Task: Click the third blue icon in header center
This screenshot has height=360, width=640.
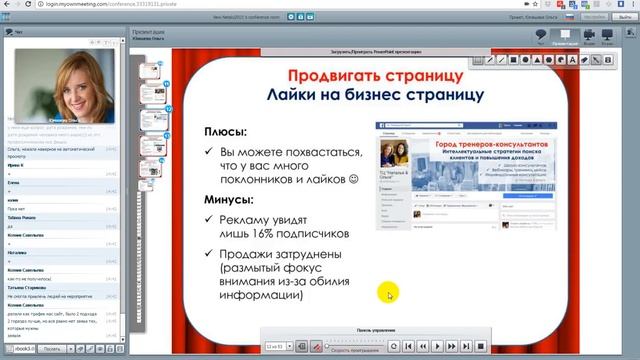Action: 310,17
